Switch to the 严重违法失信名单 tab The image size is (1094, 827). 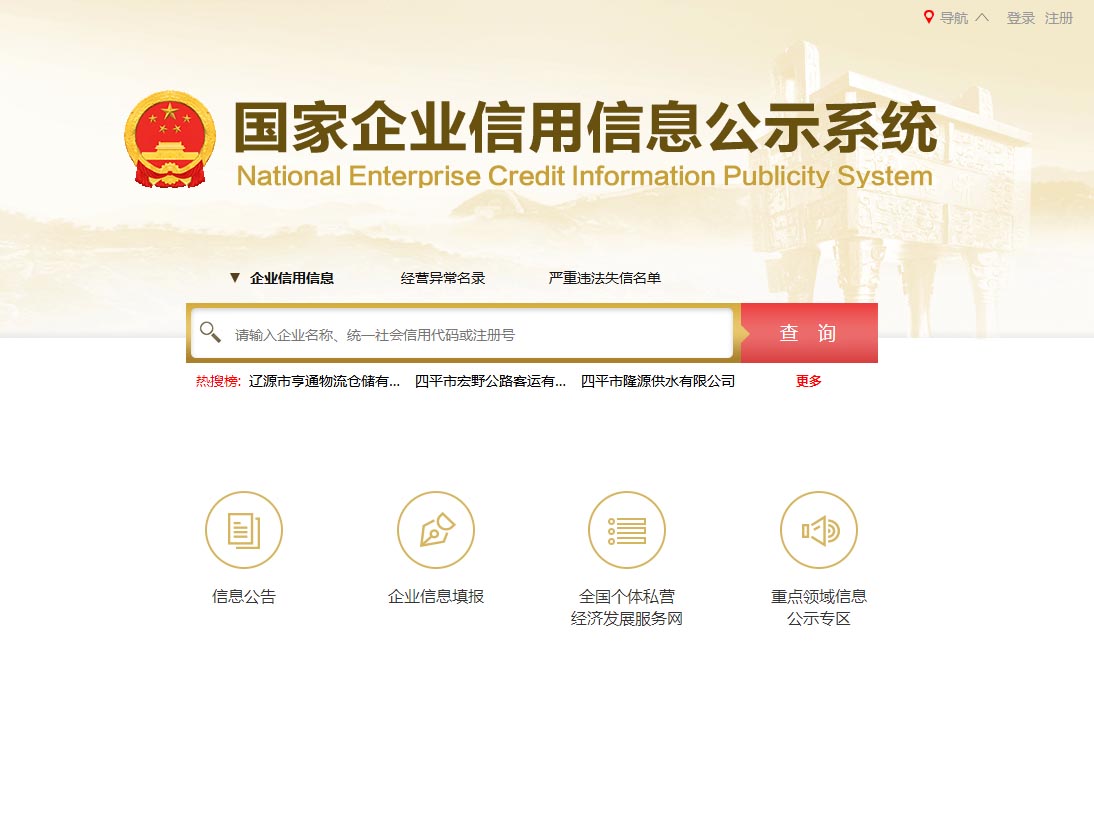pos(604,278)
